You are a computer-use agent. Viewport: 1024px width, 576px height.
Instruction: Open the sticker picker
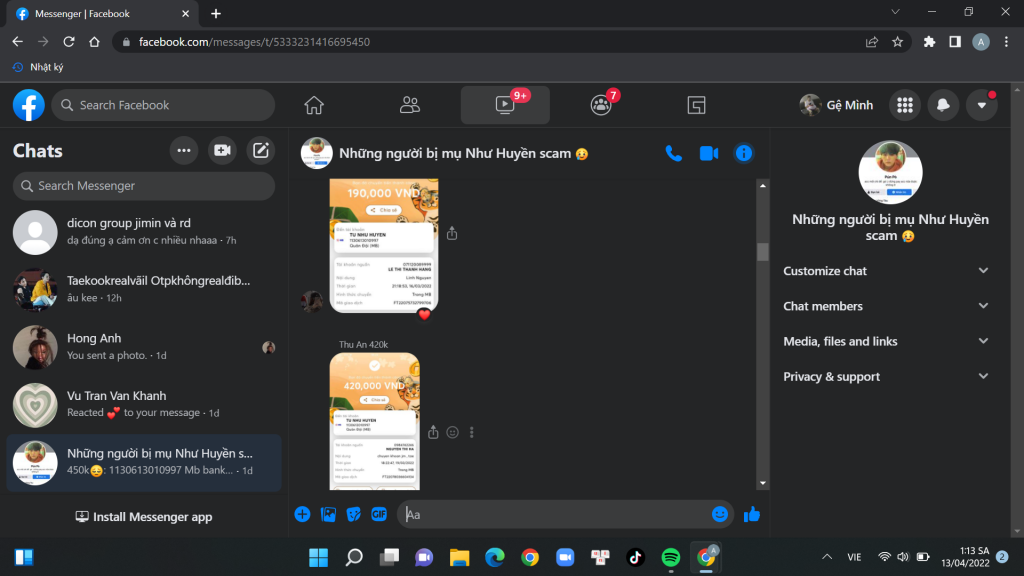(353, 514)
